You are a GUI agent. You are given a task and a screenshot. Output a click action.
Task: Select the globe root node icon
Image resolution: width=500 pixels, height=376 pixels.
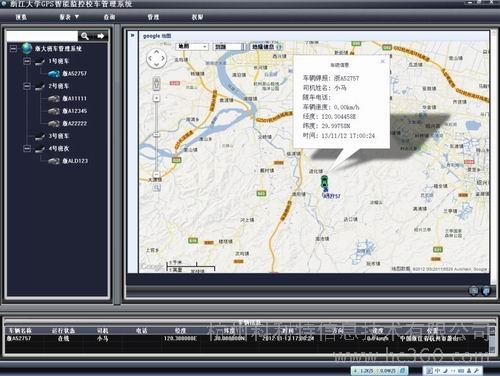click(27, 48)
